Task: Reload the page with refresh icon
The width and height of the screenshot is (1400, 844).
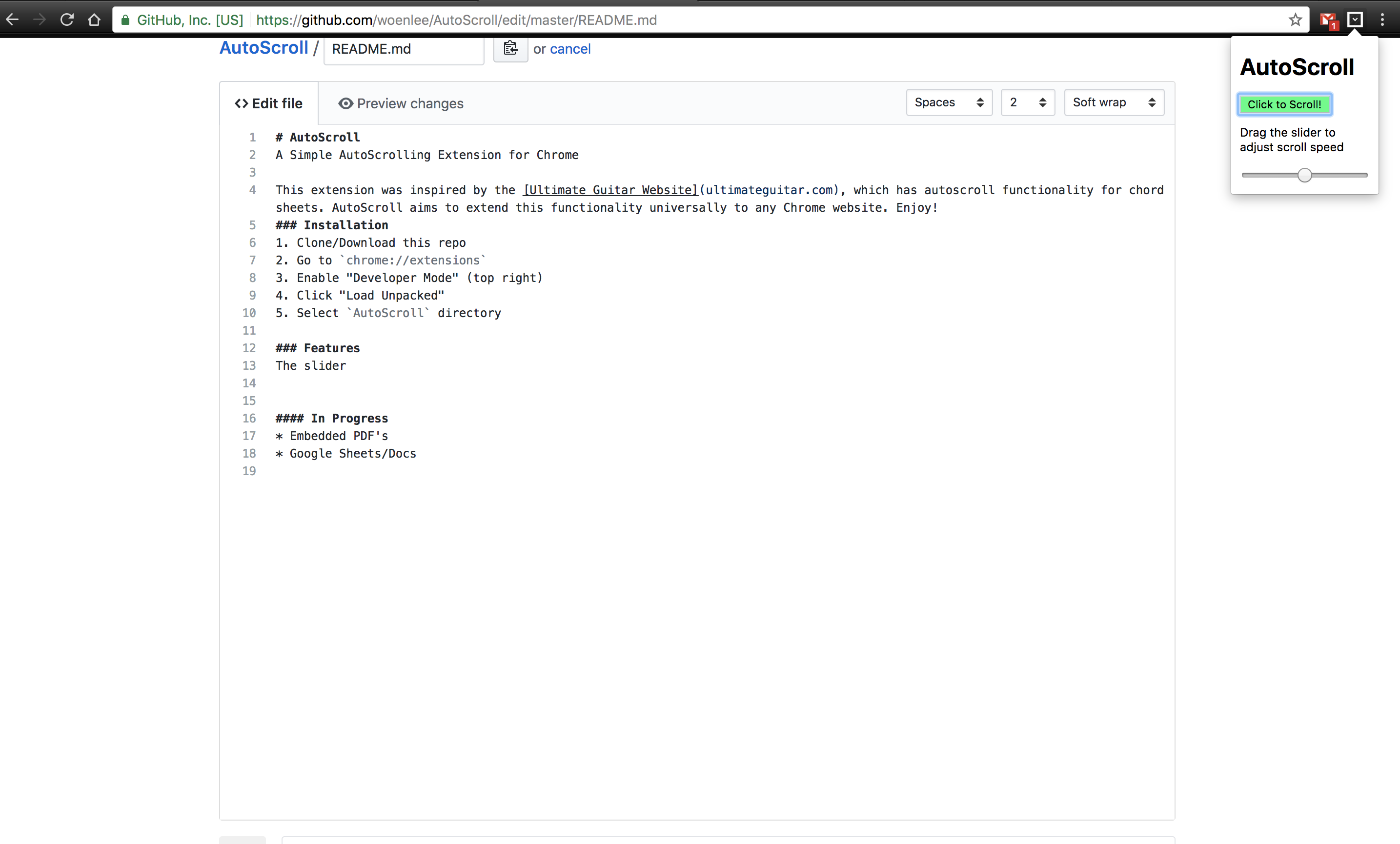Action: coord(67,20)
